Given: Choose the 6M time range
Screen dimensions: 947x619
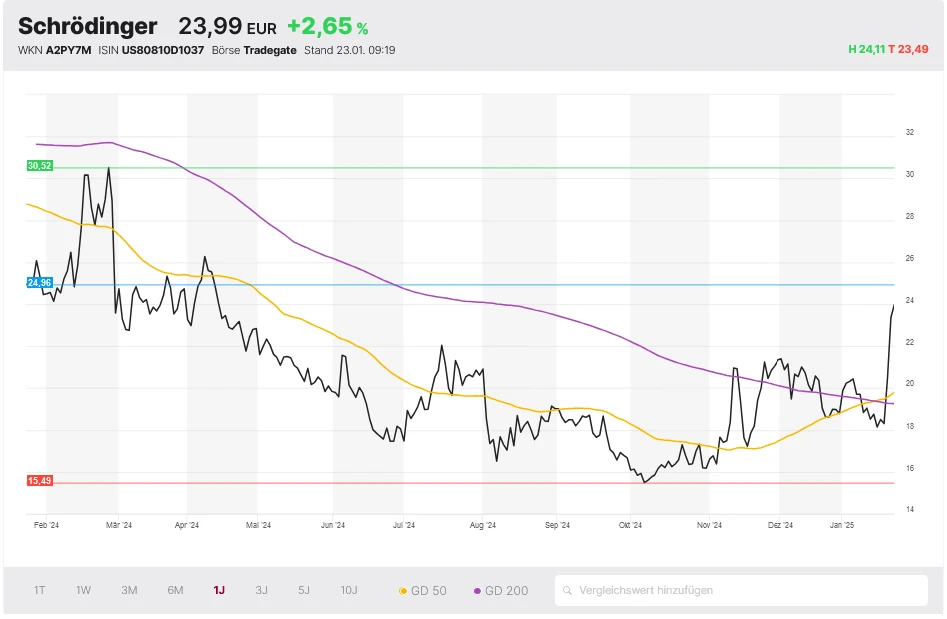Looking at the screenshot, I should click(175, 590).
